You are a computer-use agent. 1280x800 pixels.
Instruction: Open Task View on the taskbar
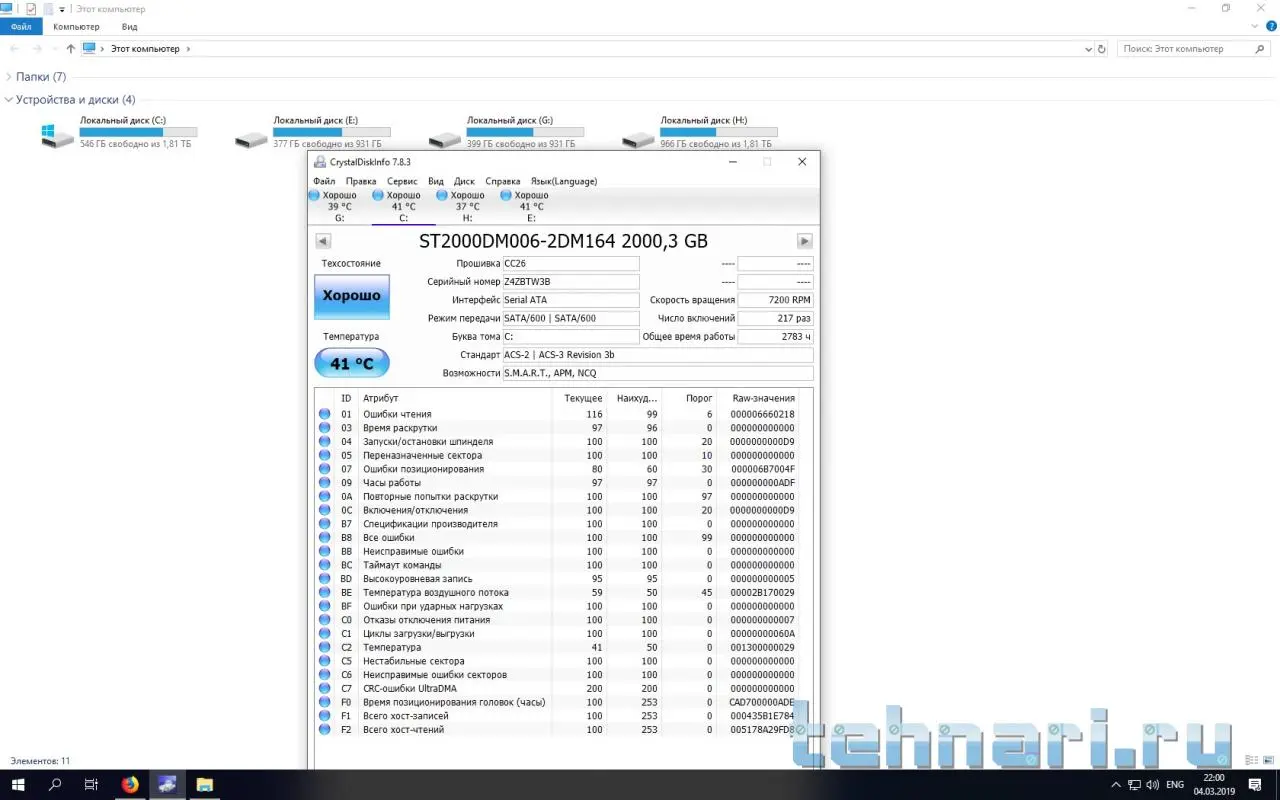pos(91,785)
